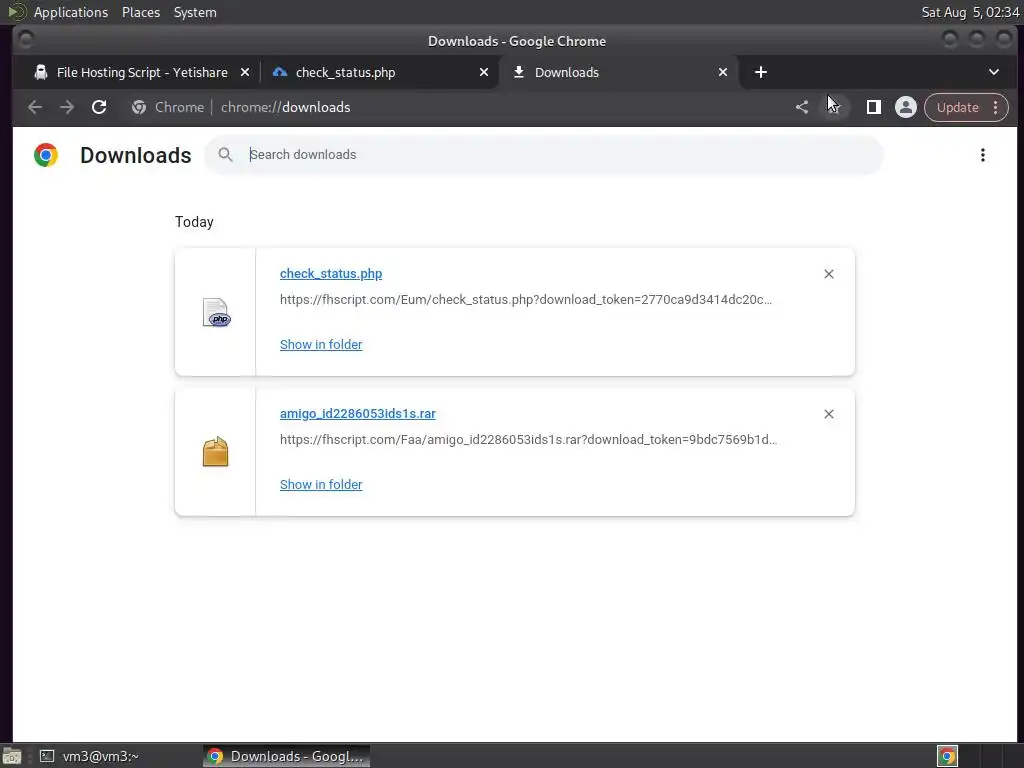The image size is (1024, 768).
Task: Close the Downloads tab
Action: [723, 72]
